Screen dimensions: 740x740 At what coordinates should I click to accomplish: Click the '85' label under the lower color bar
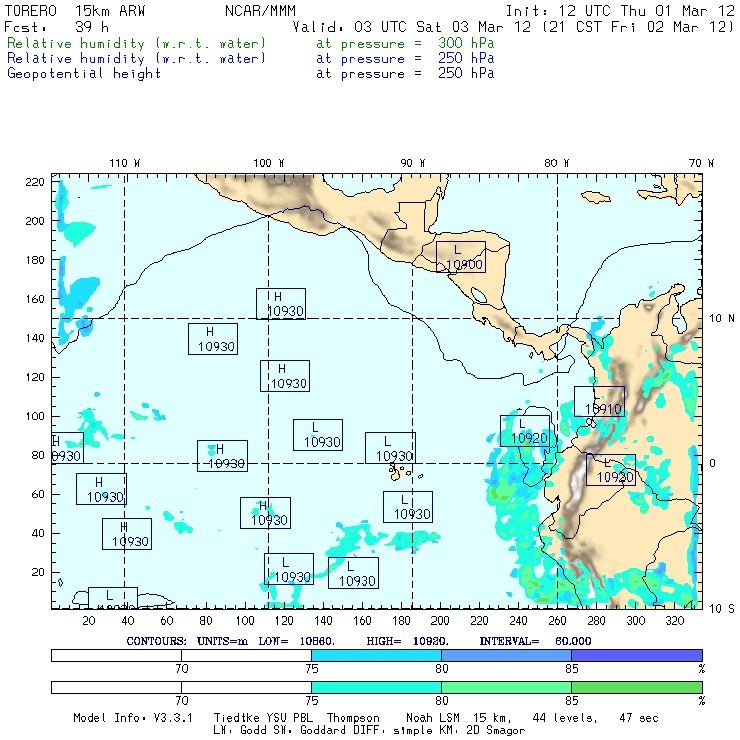(x=572, y=701)
